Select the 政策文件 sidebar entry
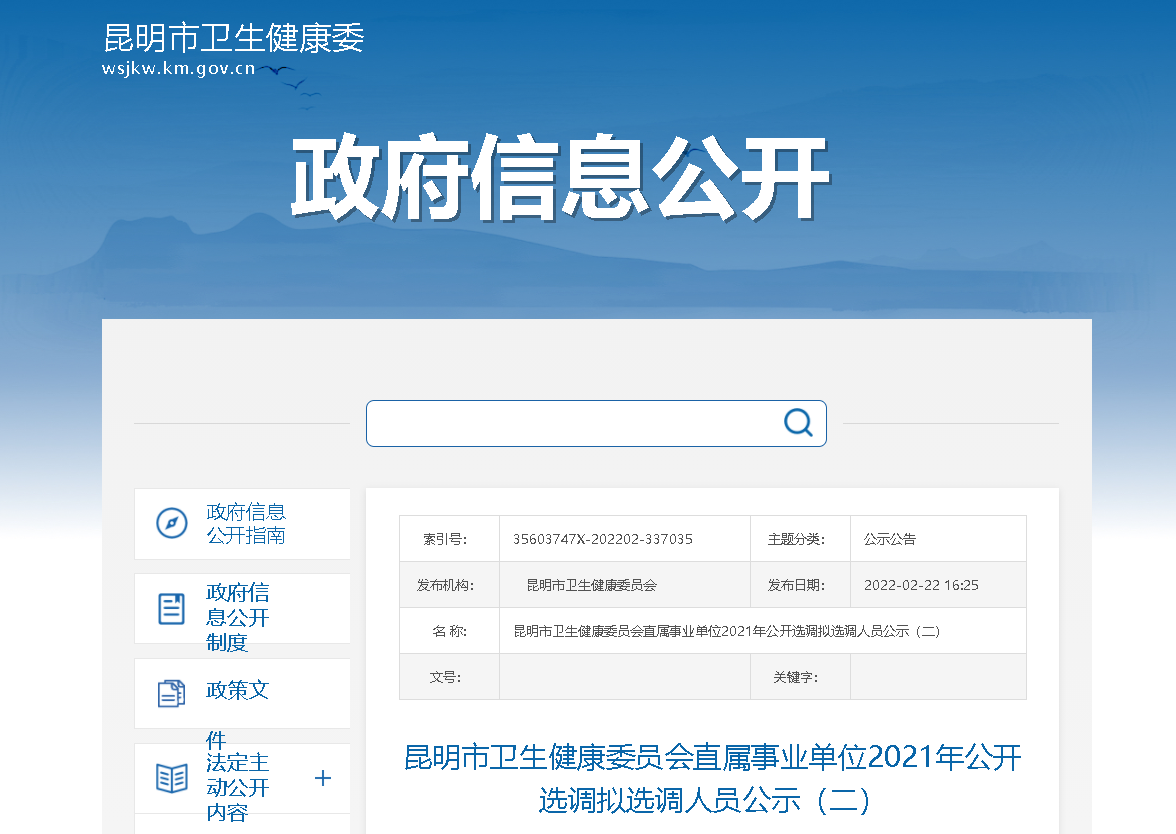Screen dimensions: 1176x834 238,690
